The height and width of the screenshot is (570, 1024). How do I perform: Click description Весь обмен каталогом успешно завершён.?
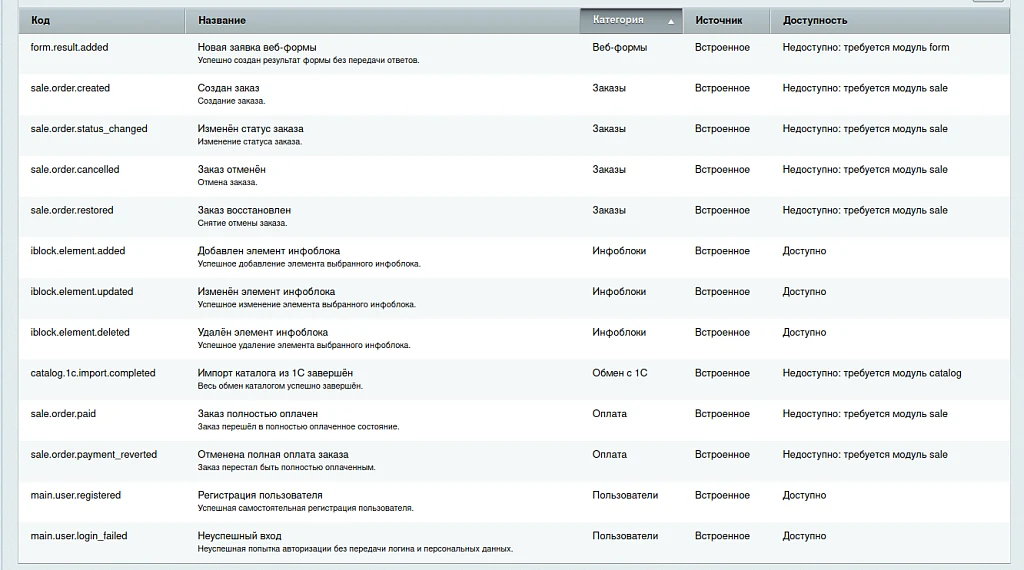(x=280, y=386)
